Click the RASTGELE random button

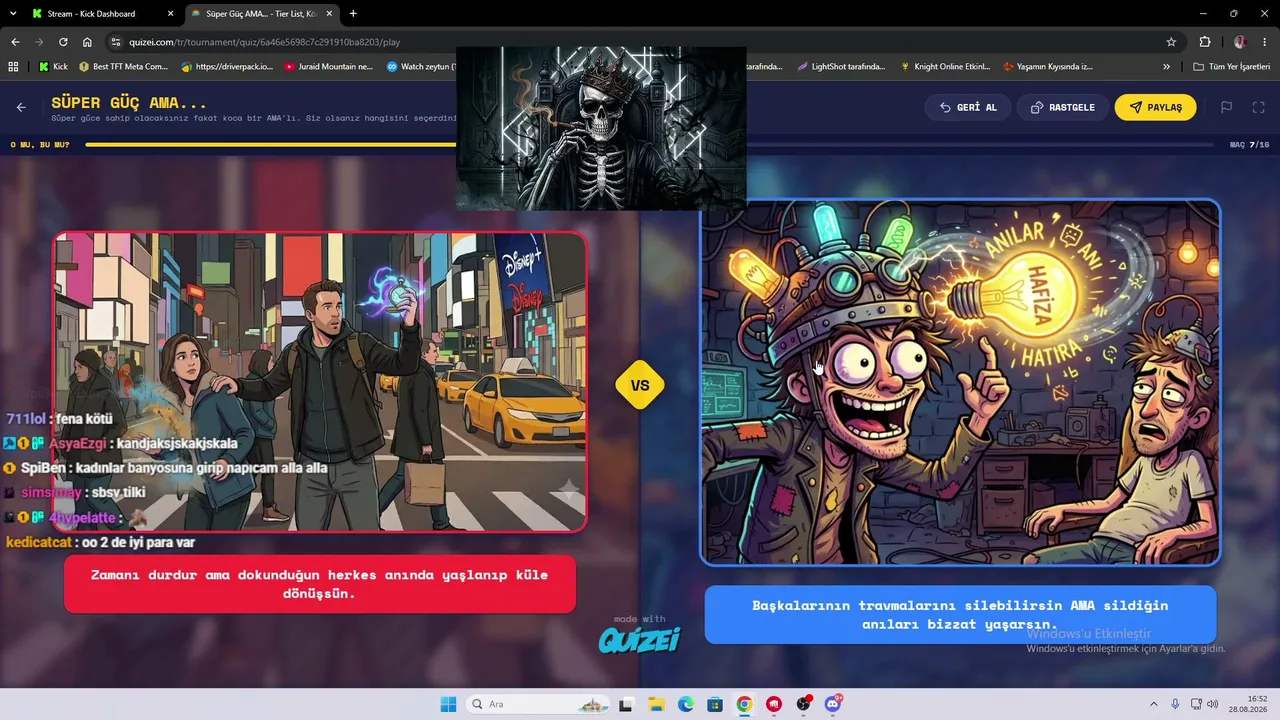pos(1062,107)
